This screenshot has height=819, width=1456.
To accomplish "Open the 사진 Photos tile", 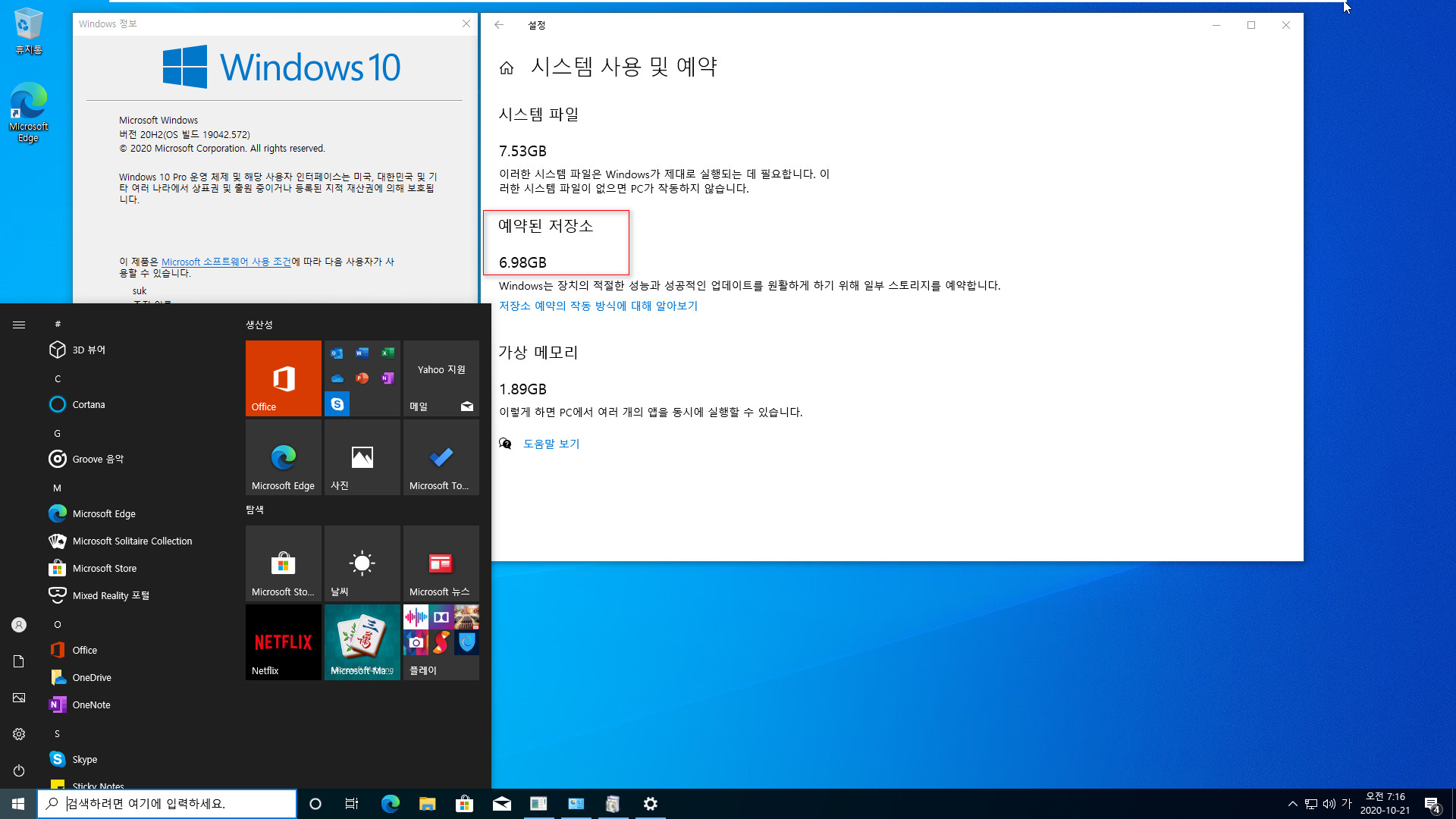I will point(362,457).
